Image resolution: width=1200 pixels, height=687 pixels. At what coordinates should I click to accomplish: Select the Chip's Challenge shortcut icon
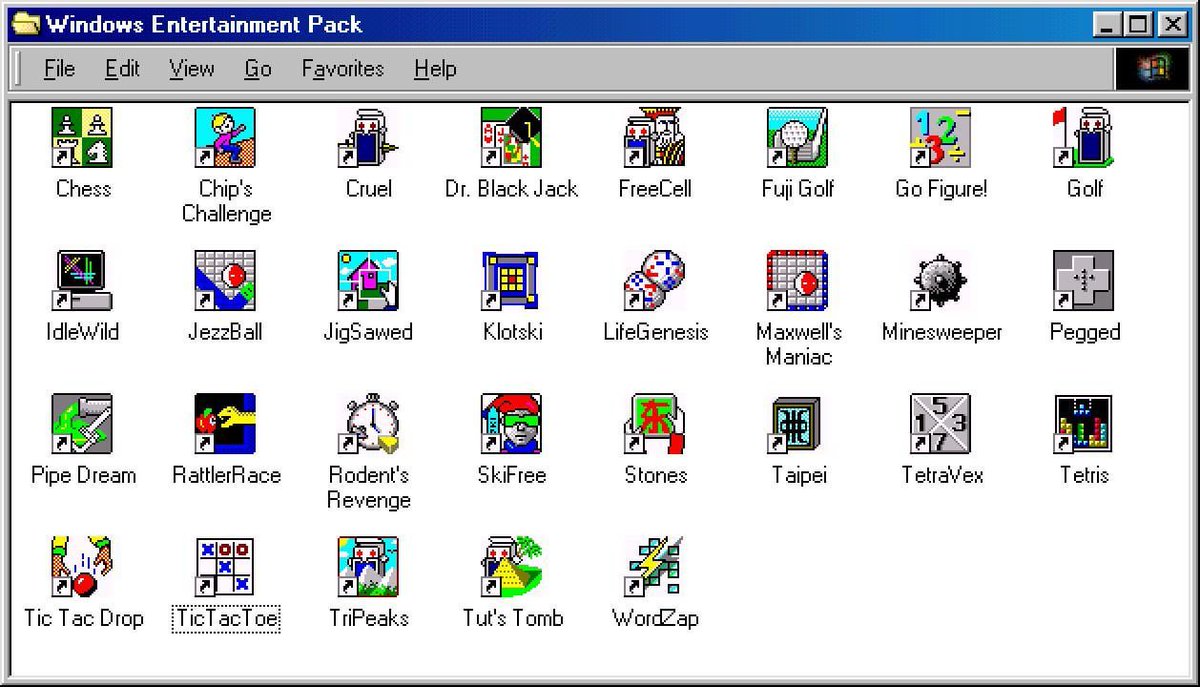click(225, 138)
